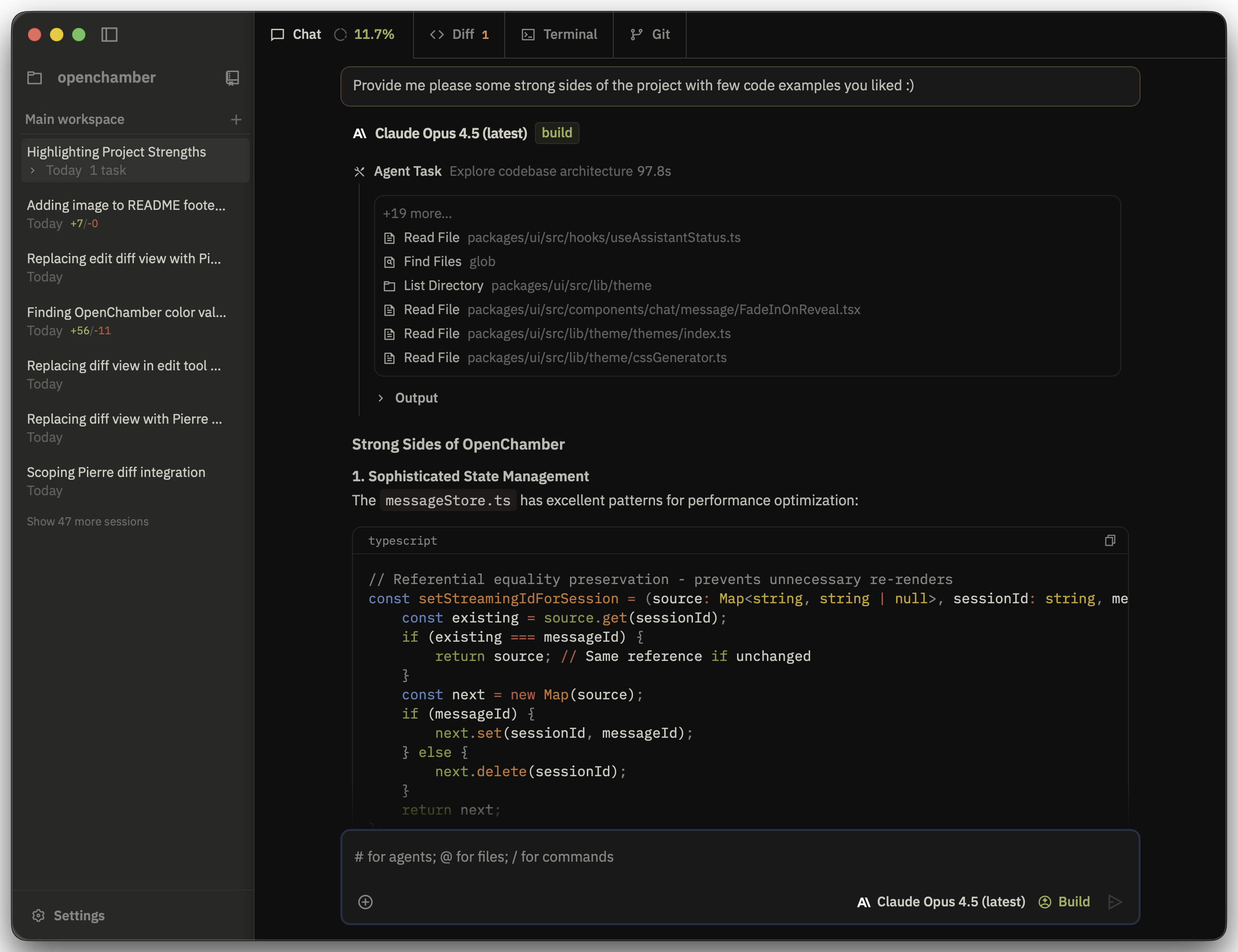Open the Claude Opus 4.5 model selector

click(x=941, y=902)
